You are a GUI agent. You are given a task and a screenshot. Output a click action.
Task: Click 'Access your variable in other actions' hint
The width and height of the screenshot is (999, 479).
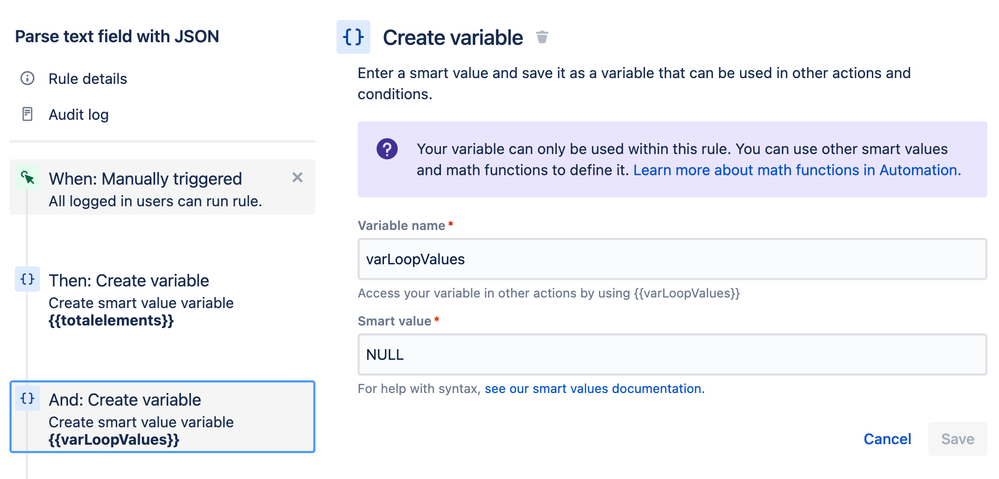(x=549, y=294)
